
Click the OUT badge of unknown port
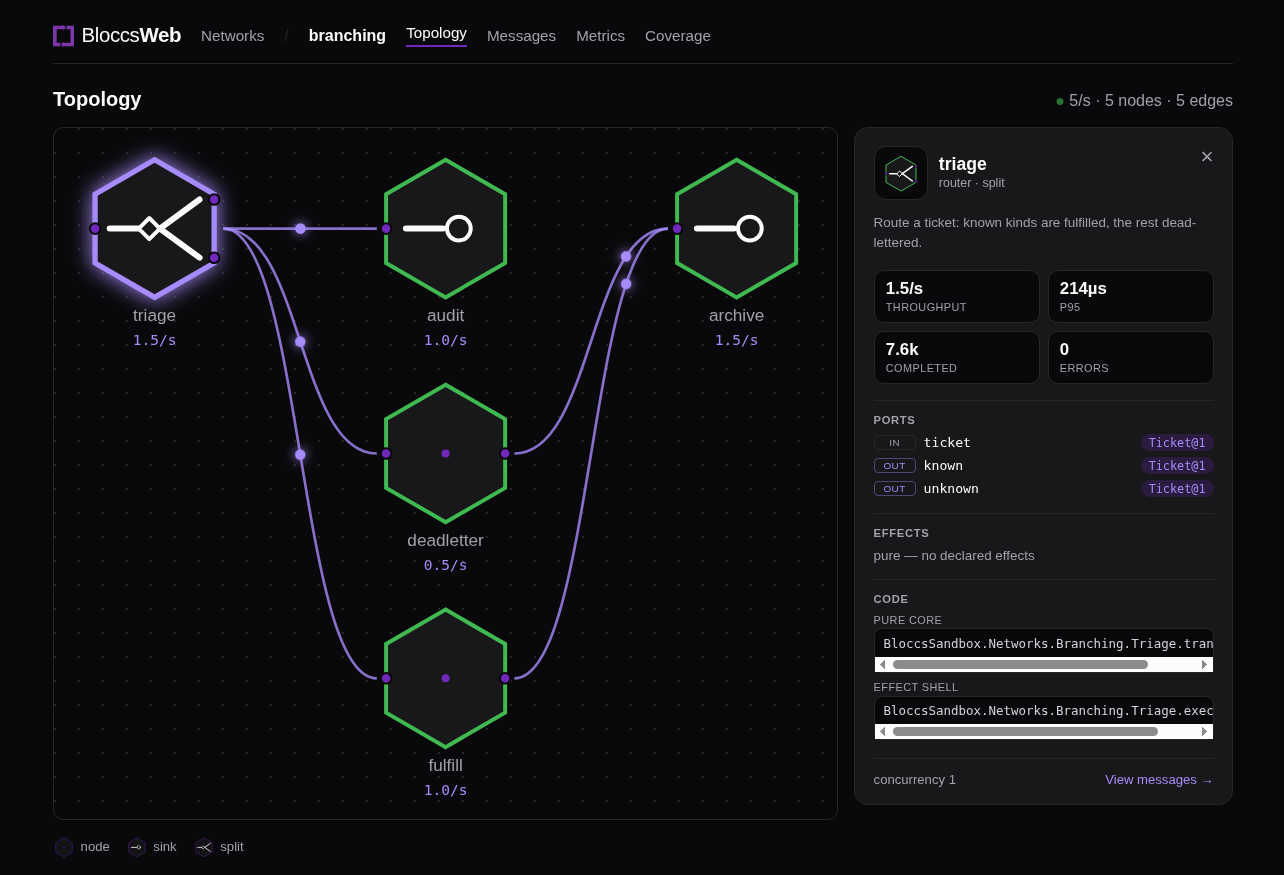(x=895, y=489)
